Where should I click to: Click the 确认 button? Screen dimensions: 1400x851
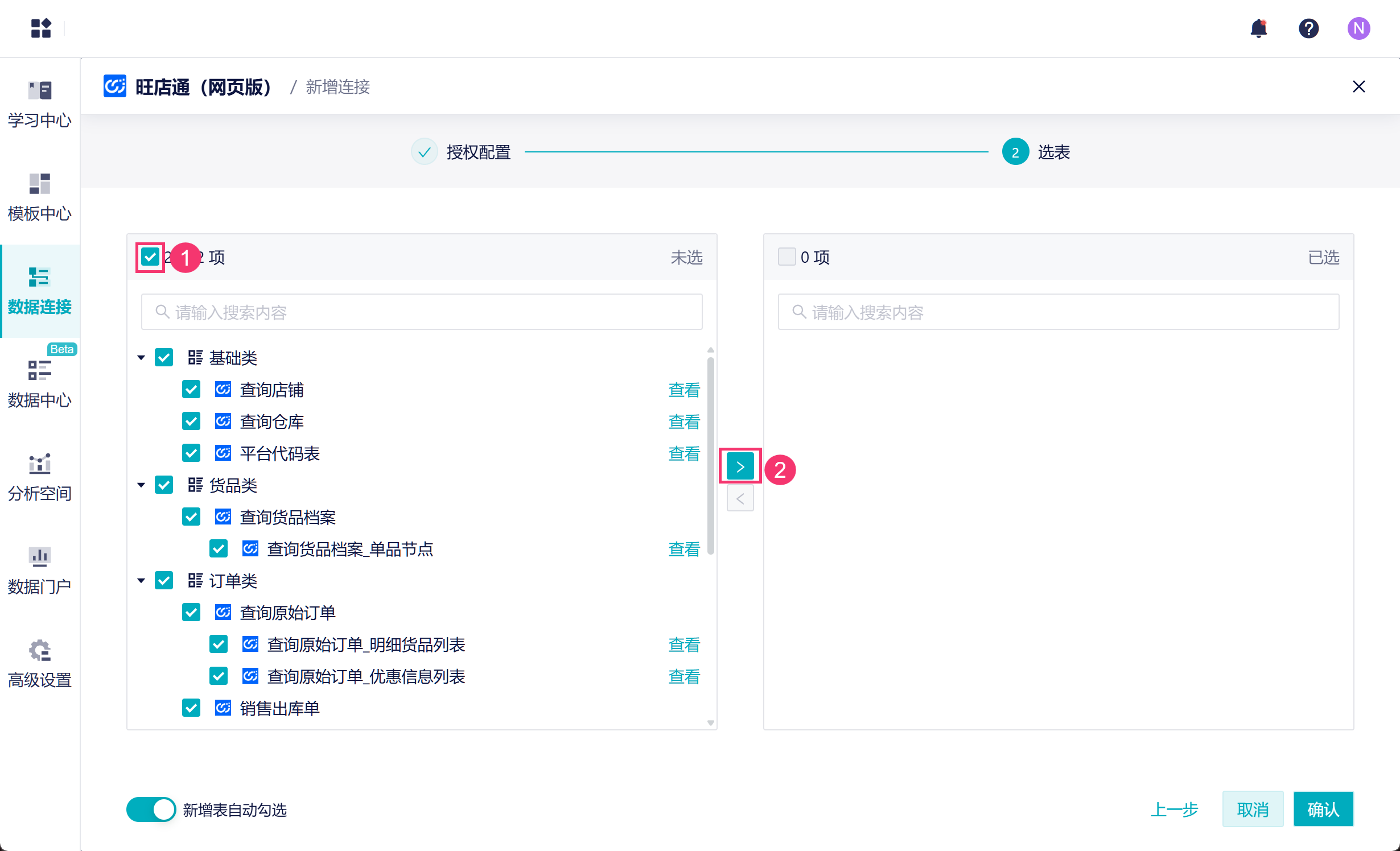point(1323,809)
